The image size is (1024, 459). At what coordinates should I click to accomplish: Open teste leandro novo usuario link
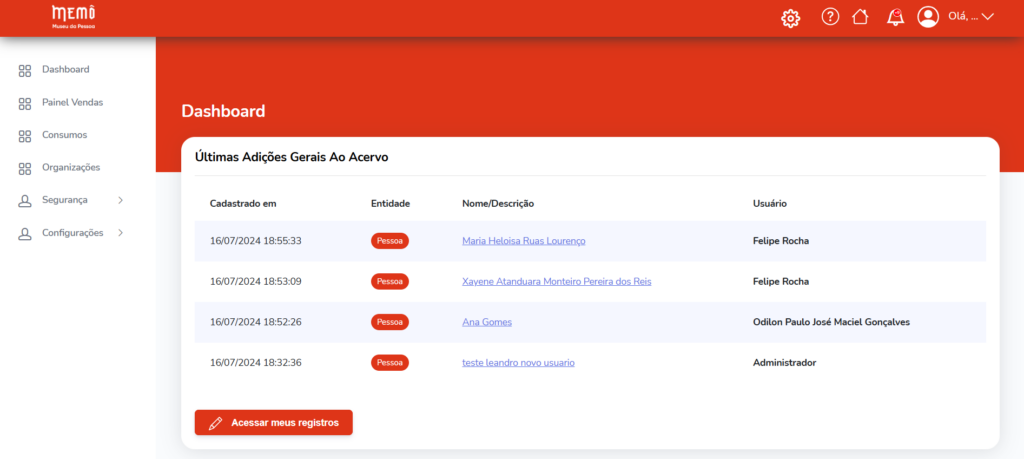(518, 363)
